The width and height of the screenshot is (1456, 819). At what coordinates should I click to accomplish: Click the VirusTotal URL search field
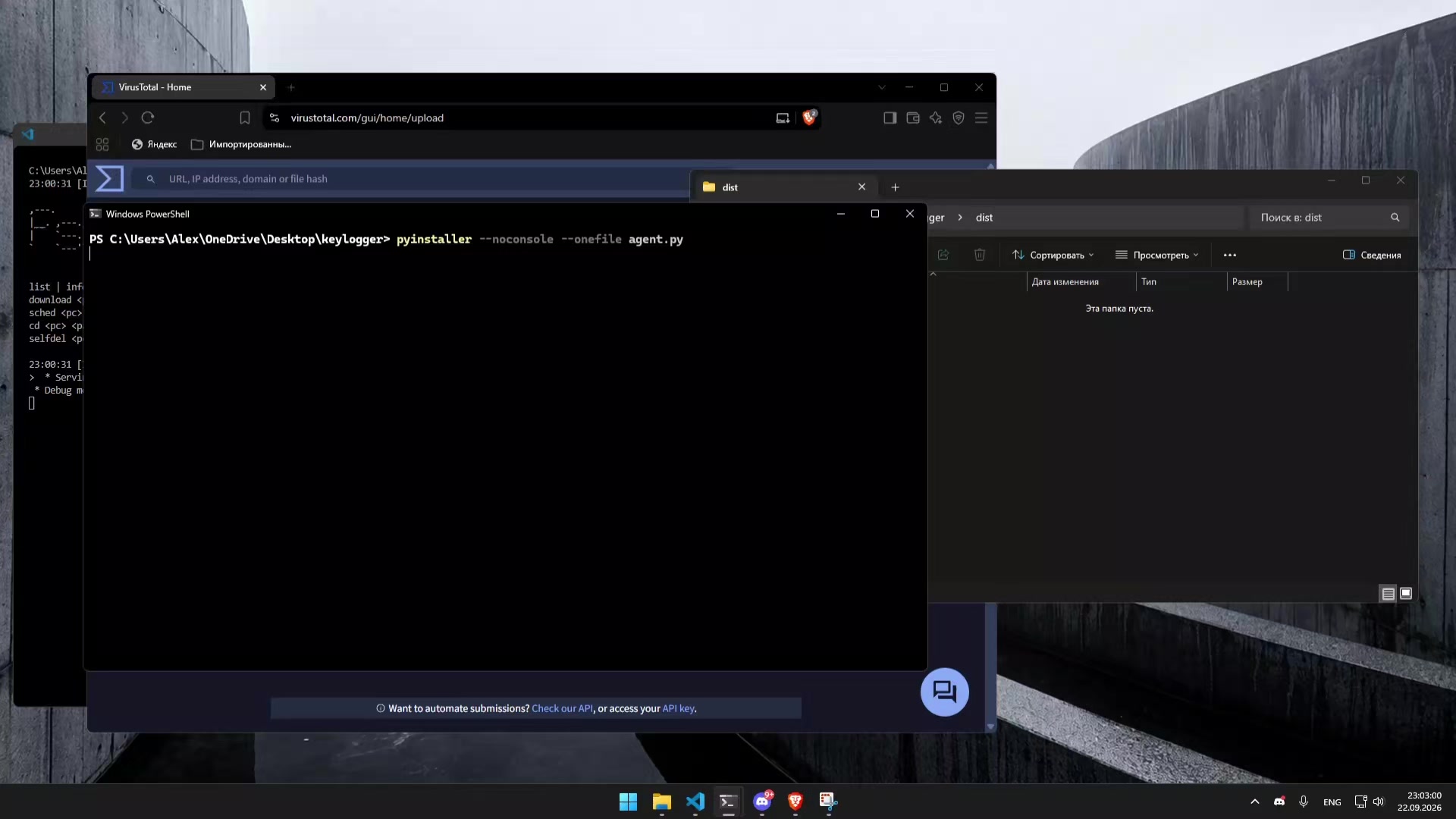tap(409, 179)
